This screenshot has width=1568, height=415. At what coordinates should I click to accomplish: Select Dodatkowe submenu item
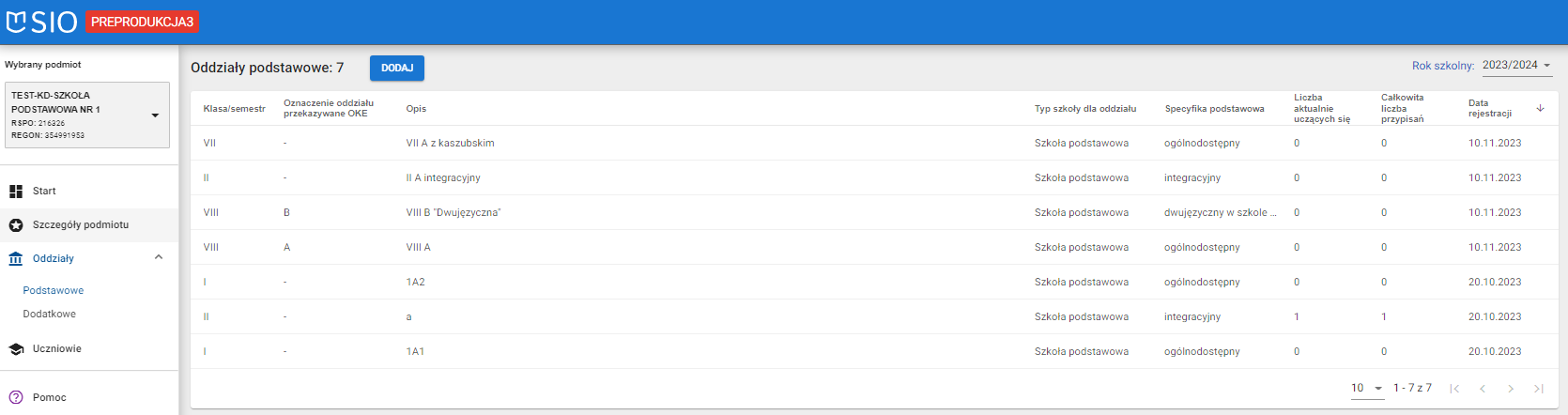tap(50, 315)
